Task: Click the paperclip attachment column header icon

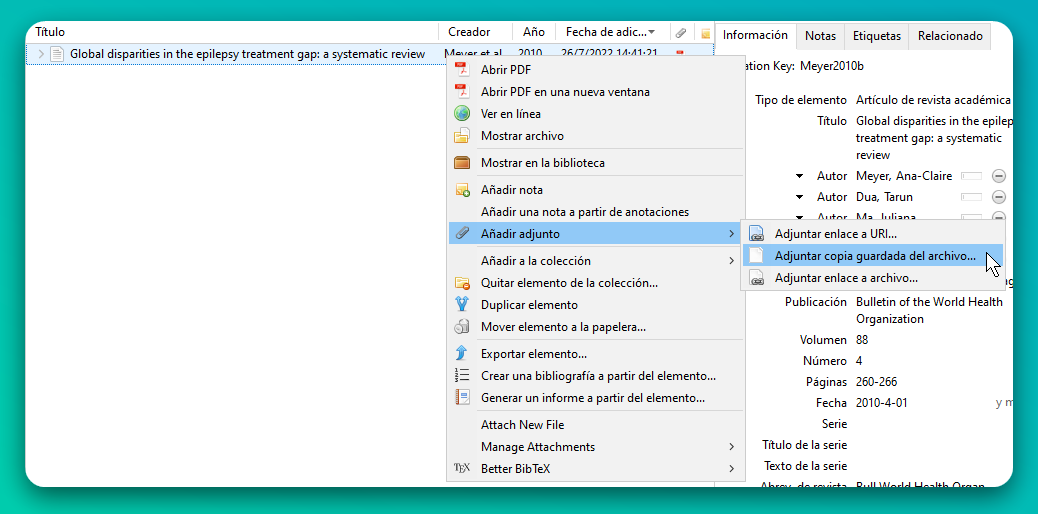Action: click(681, 32)
